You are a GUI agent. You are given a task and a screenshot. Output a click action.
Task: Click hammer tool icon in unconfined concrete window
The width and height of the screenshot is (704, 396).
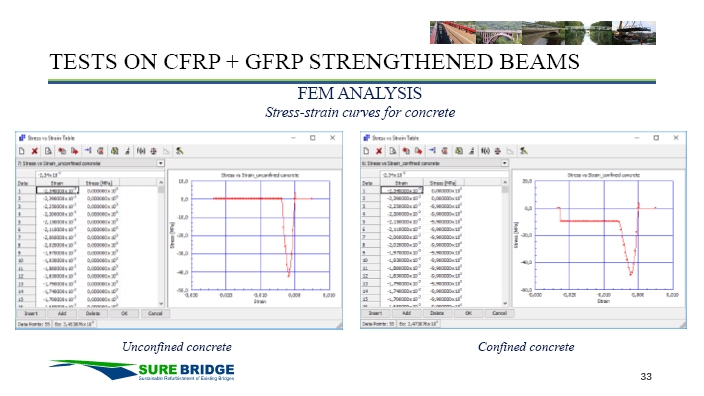pos(179,151)
